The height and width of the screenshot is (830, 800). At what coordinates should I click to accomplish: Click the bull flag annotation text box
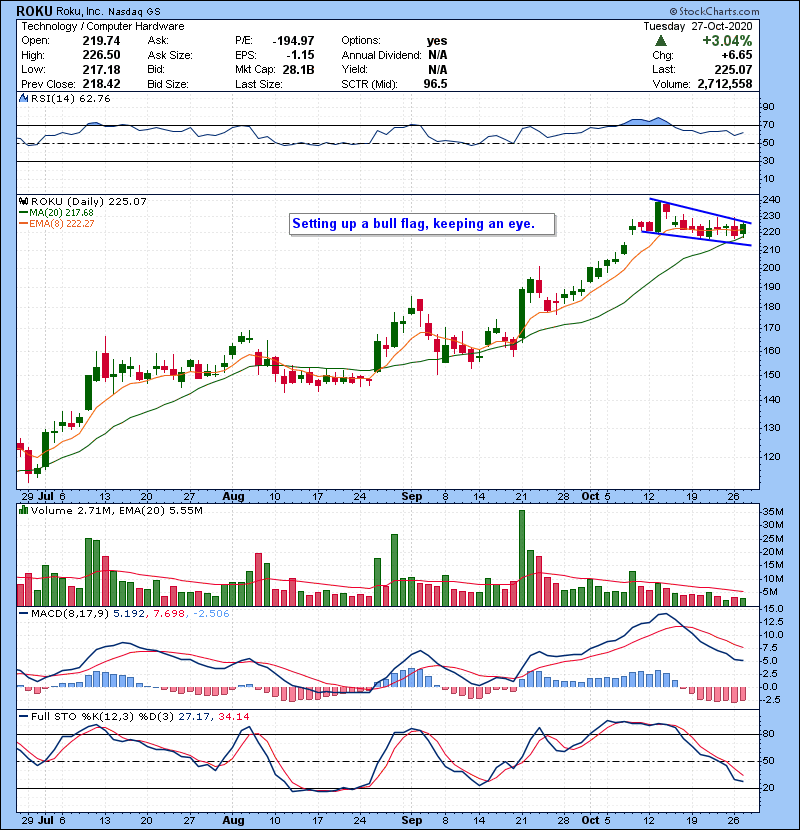422,224
